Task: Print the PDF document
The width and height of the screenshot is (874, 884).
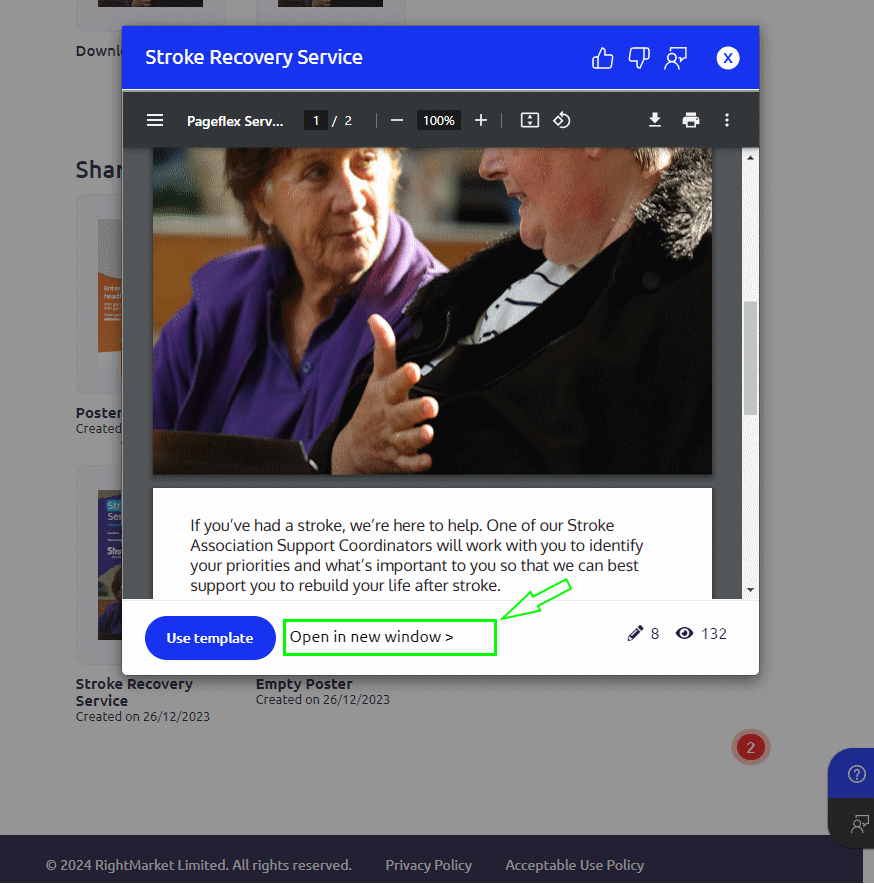Action: (x=691, y=120)
